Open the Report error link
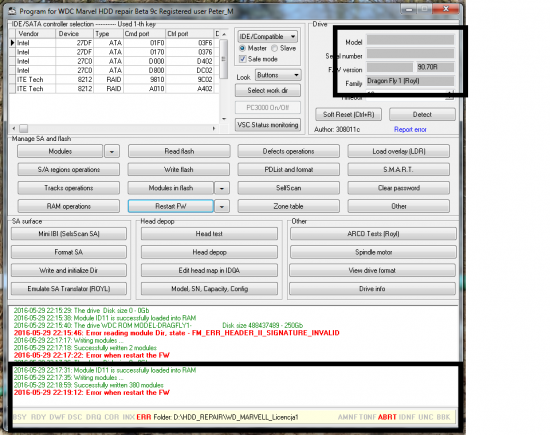This screenshot has width=550, height=435. (x=410, y=129)
